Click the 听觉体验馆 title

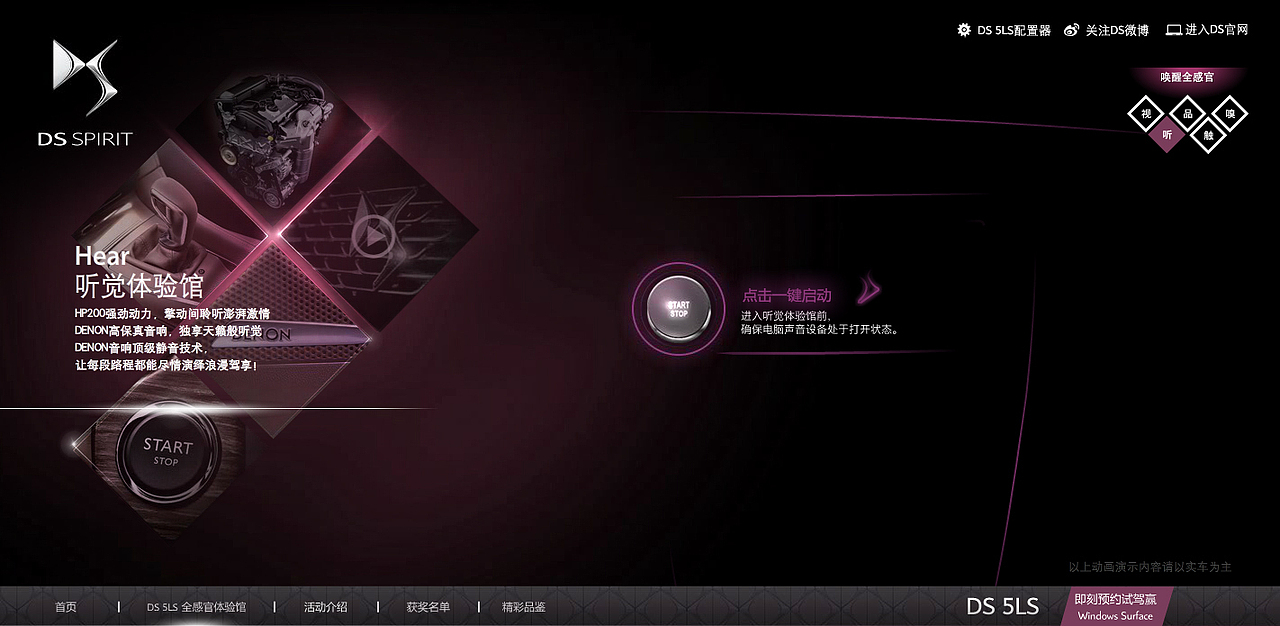click(x=139, y=287)
